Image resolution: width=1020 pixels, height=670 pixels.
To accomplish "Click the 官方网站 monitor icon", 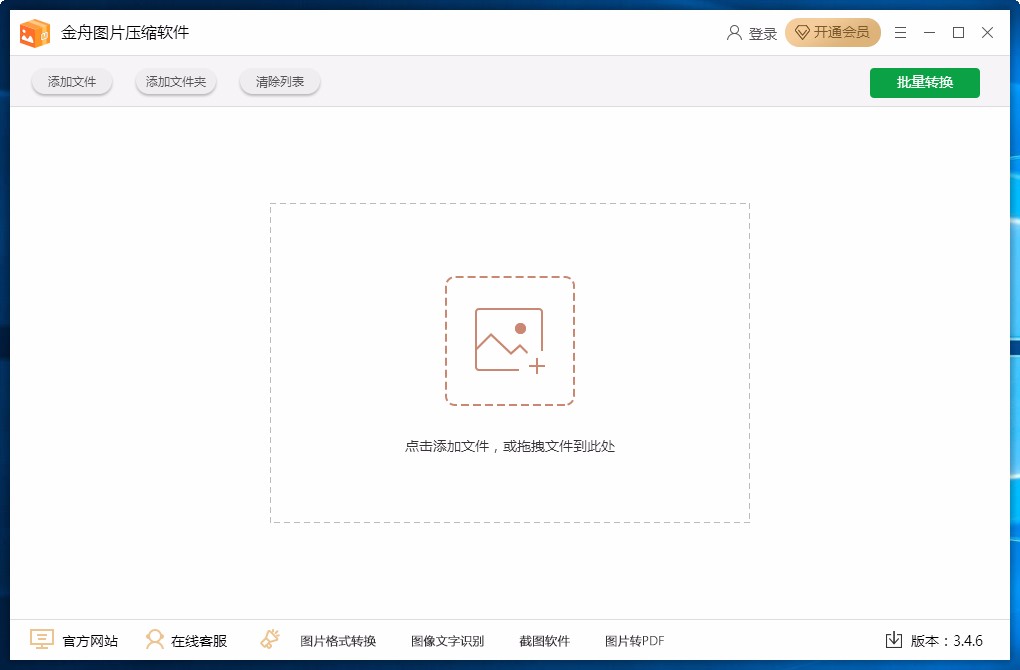I will 41,639.
